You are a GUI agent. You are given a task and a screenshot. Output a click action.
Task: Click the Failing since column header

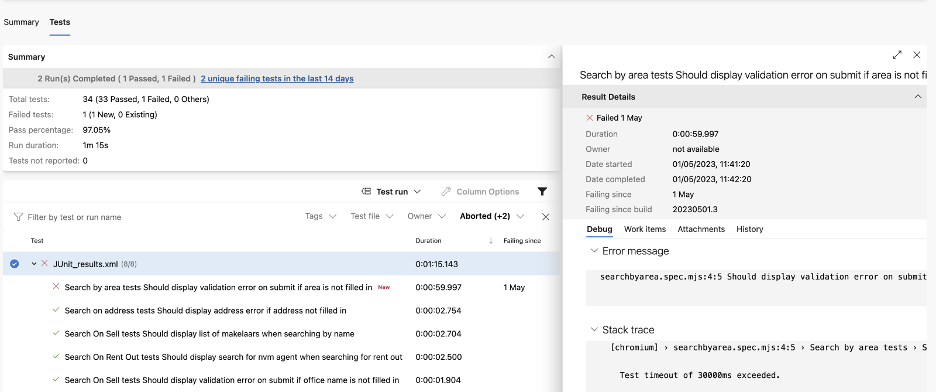pyautogui.click(x=522, y=241)
